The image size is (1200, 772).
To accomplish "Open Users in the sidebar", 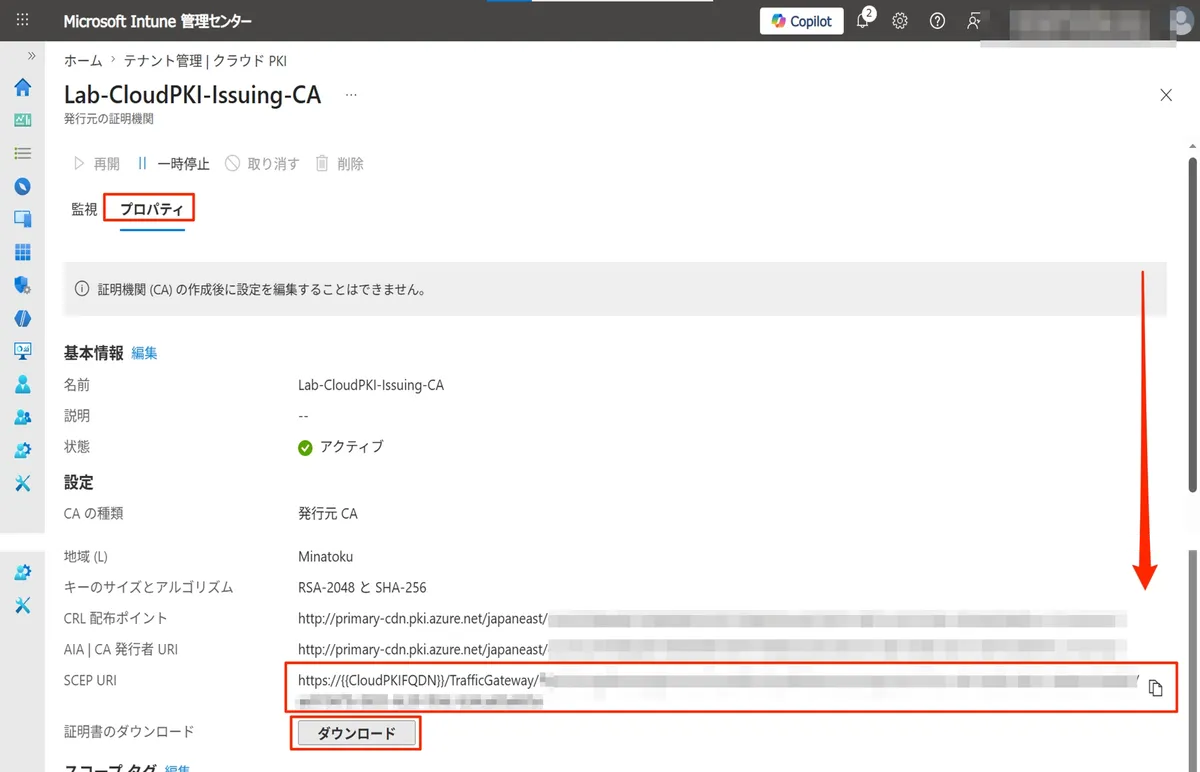I will point(22,384).
